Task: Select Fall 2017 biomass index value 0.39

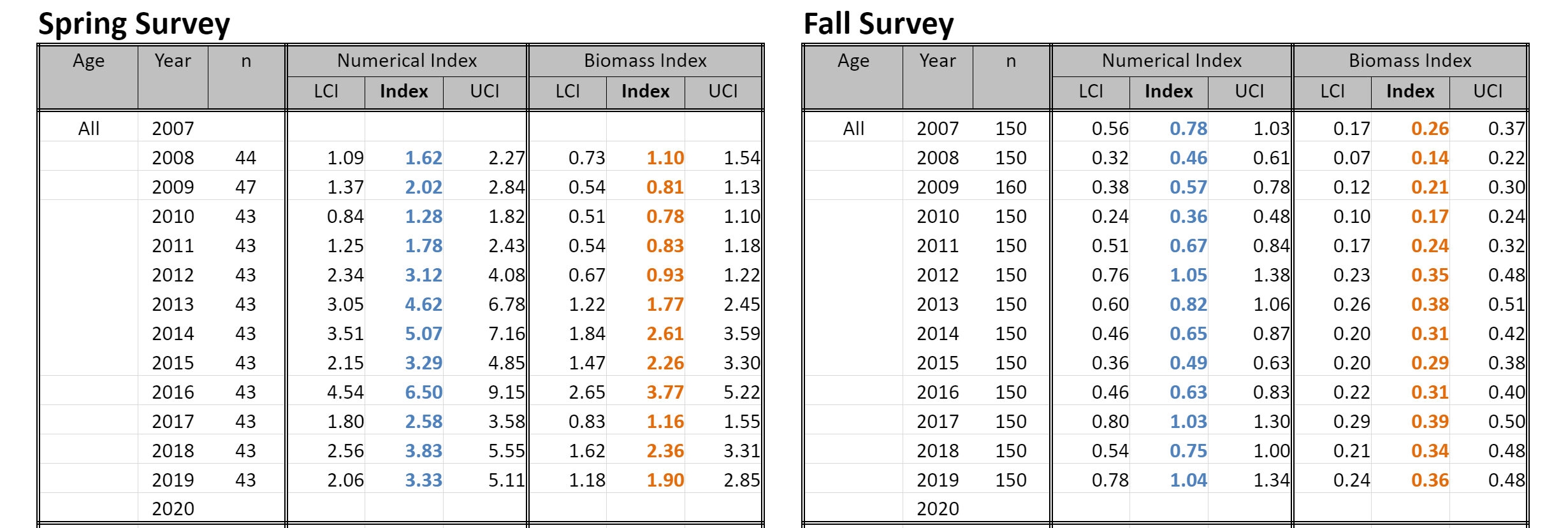Action: pos(1430,422)
